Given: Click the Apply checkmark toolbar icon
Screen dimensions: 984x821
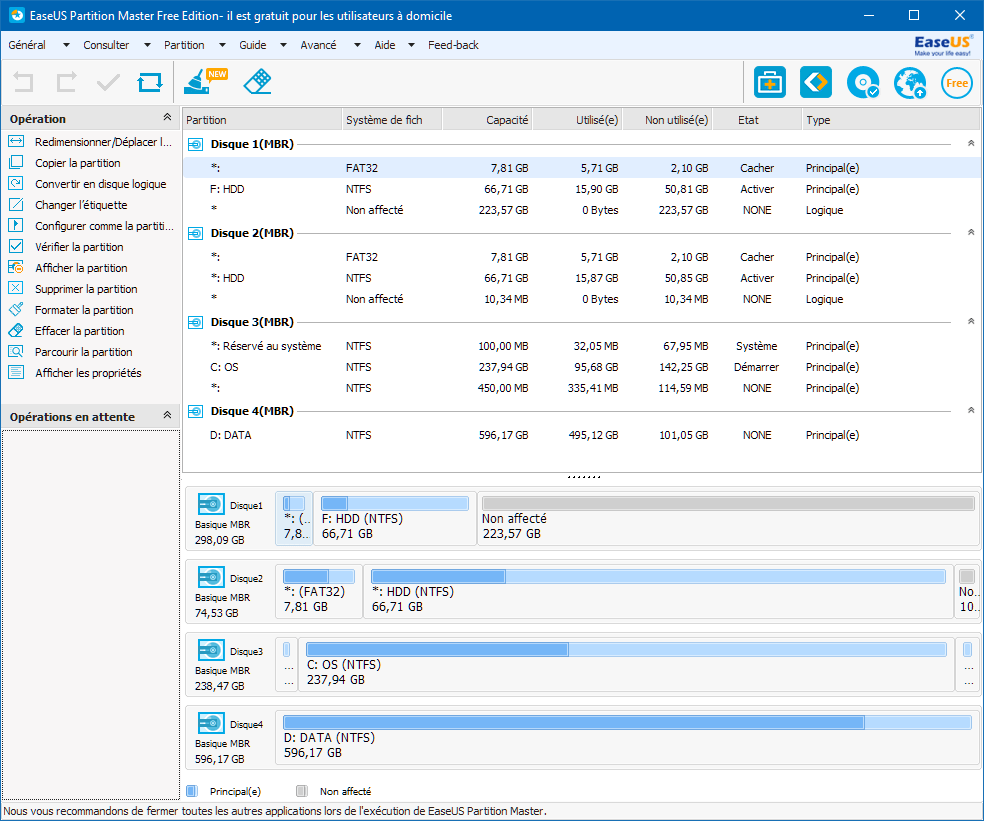Looking at the screenshot, I should 108,82.
